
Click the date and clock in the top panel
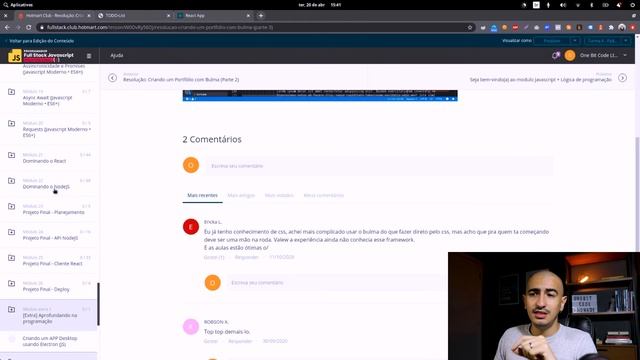click(x=320, y=5)
